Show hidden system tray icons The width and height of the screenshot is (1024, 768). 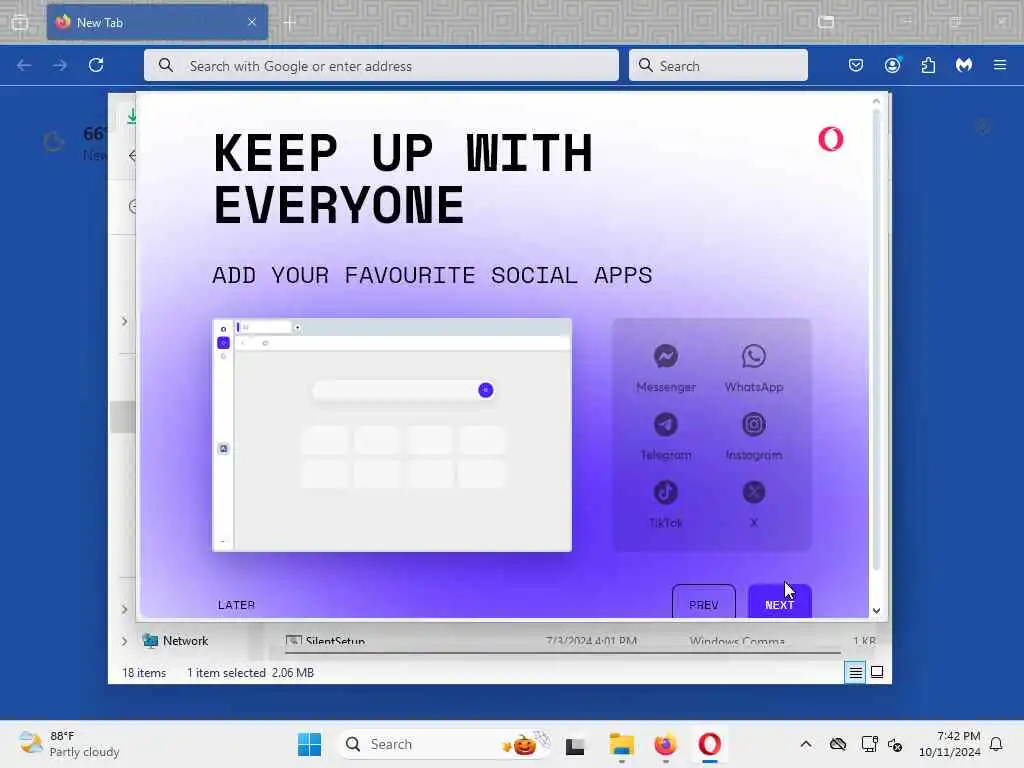[806, 744]
